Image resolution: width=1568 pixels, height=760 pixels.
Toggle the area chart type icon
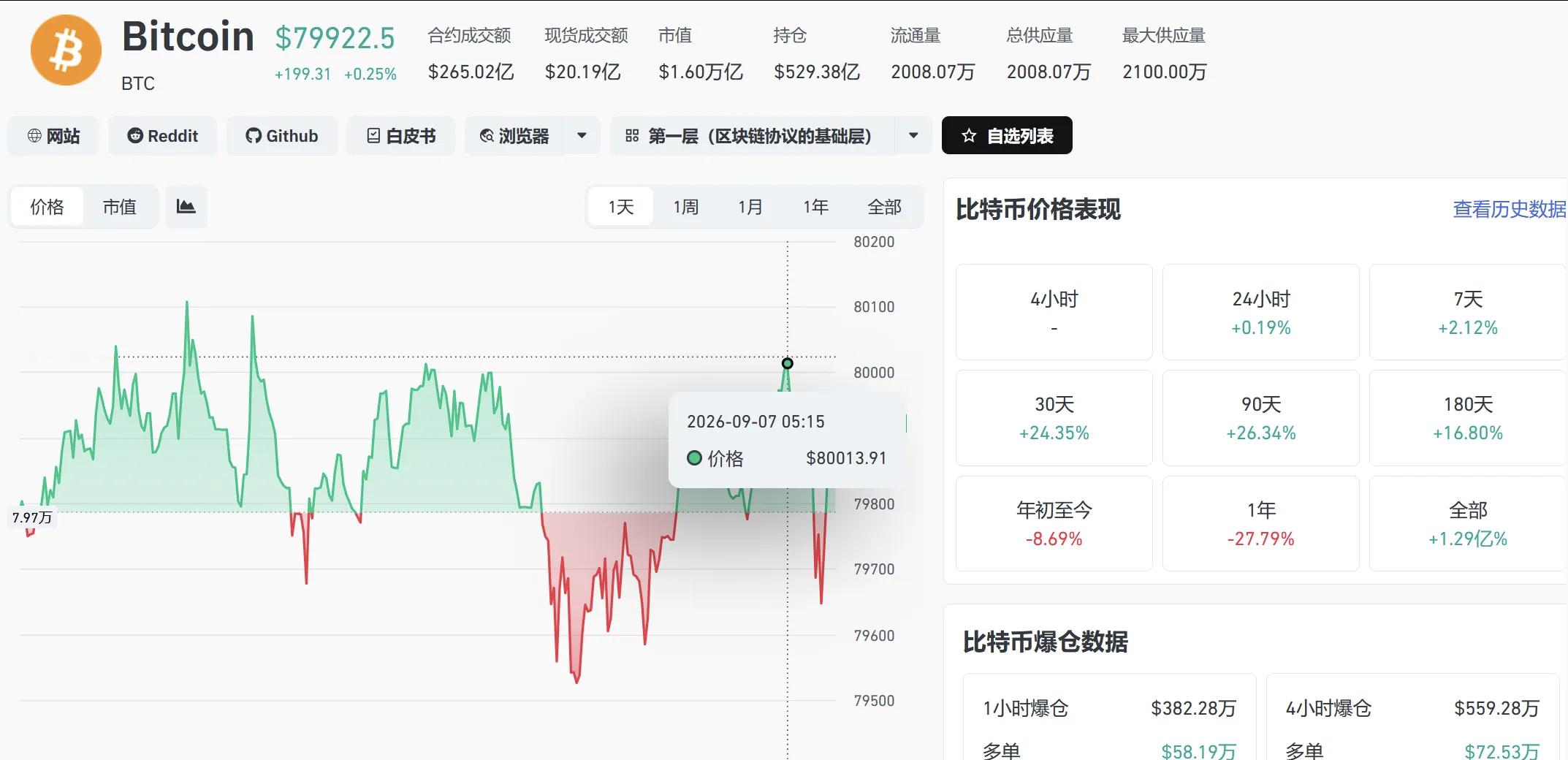tap(186, 207)
